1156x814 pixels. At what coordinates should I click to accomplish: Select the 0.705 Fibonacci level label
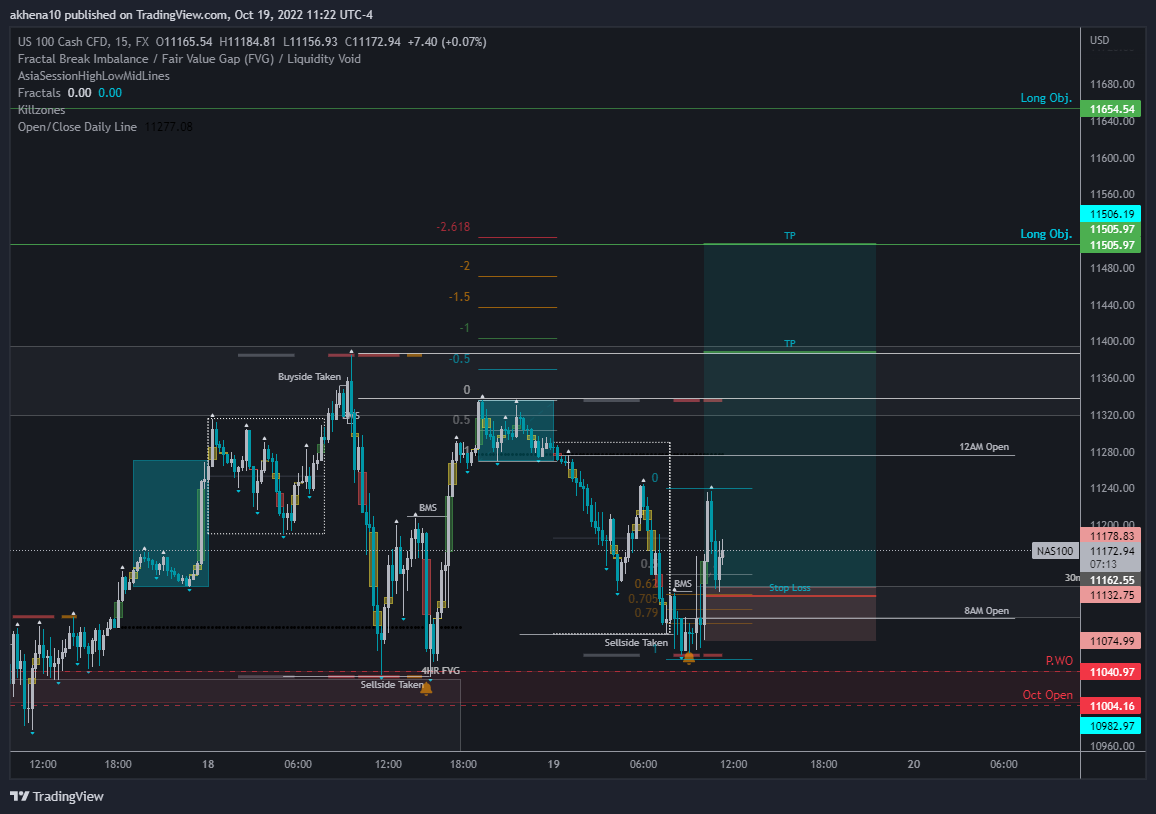[644, 599]
